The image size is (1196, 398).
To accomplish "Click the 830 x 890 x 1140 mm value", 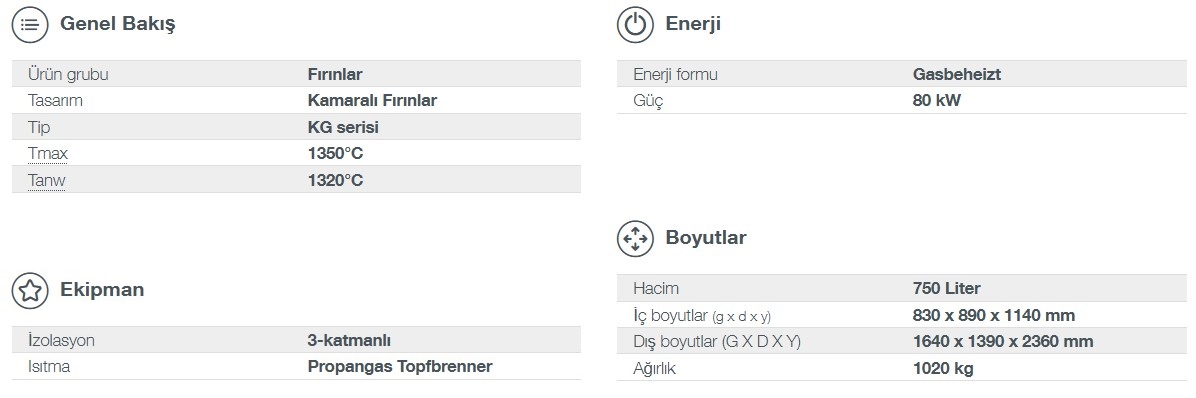I will [x=994, y=316].
